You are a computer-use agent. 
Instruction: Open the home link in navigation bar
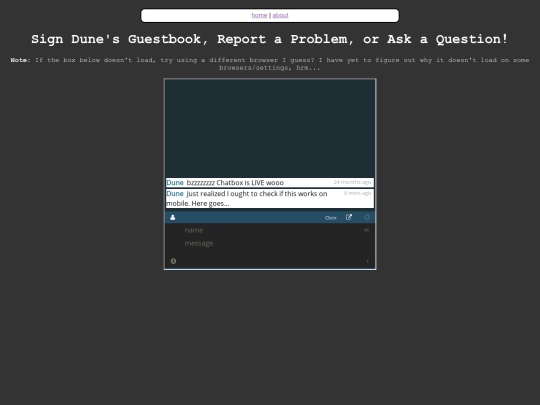pos(259,15)
